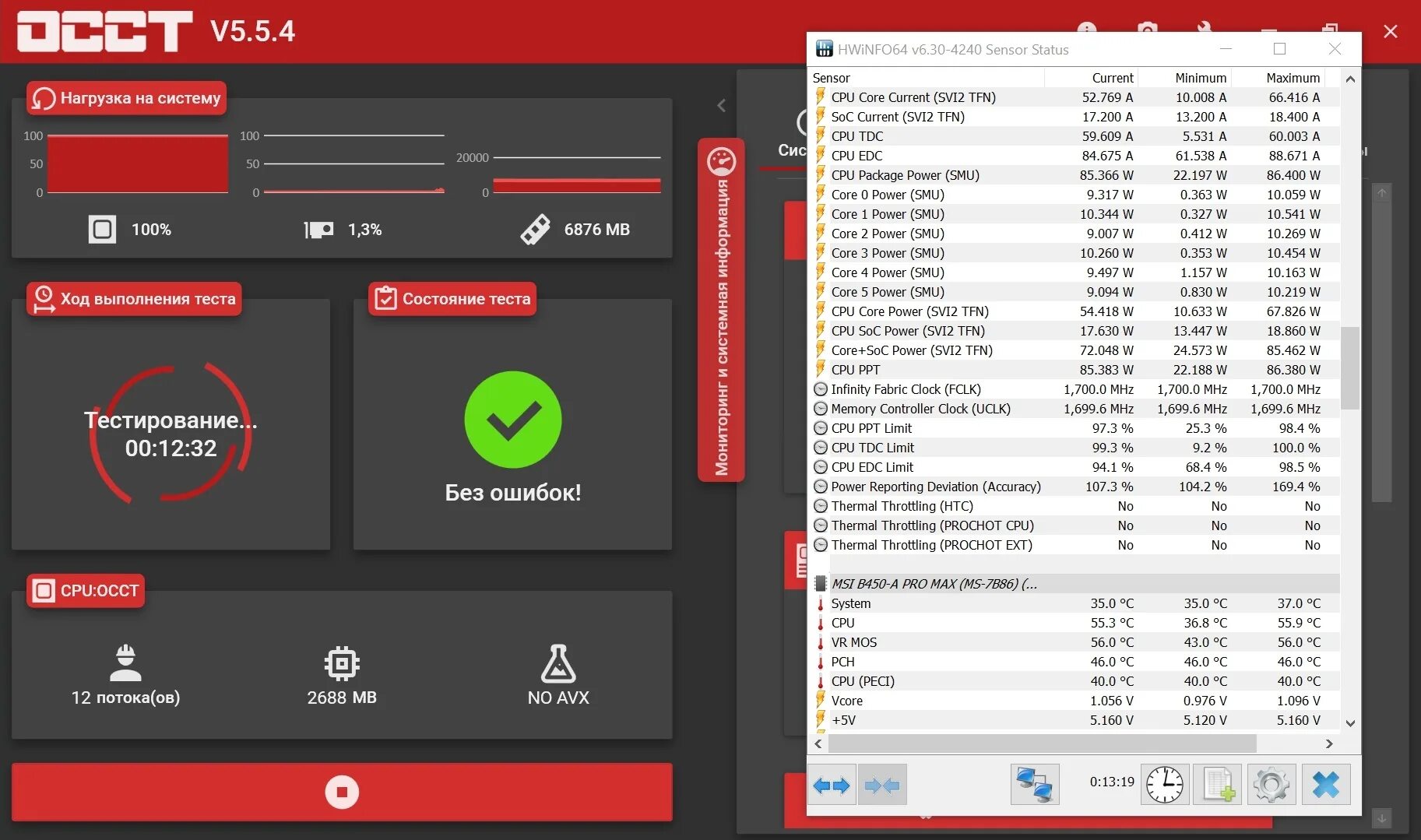The height and width of the screenshot is (840, 1421).
Task: Collapse sensors with HWiNFO inward arrows icon
Action: (882, 786)
